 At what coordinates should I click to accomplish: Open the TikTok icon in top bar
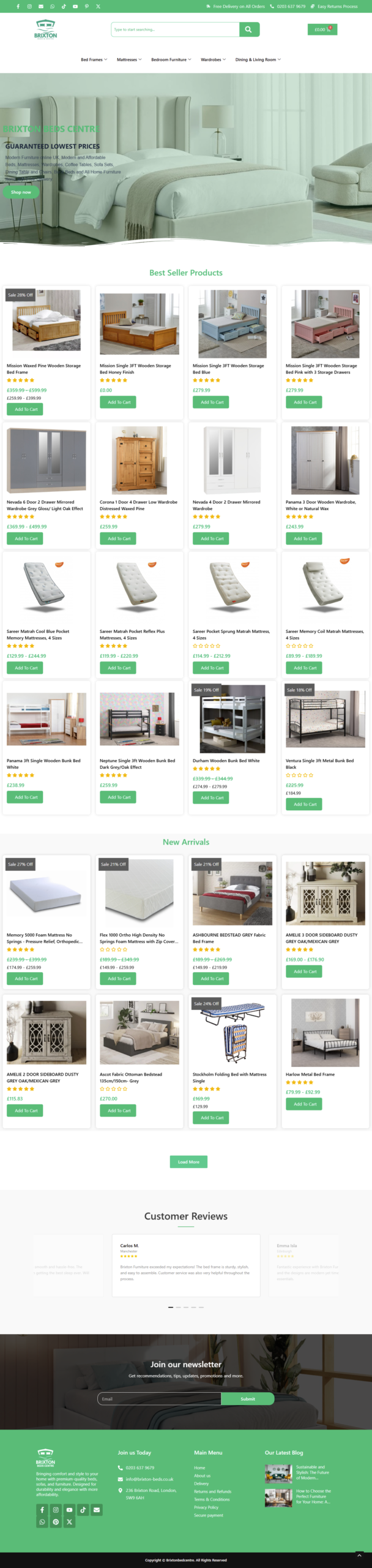pos(64,6)
